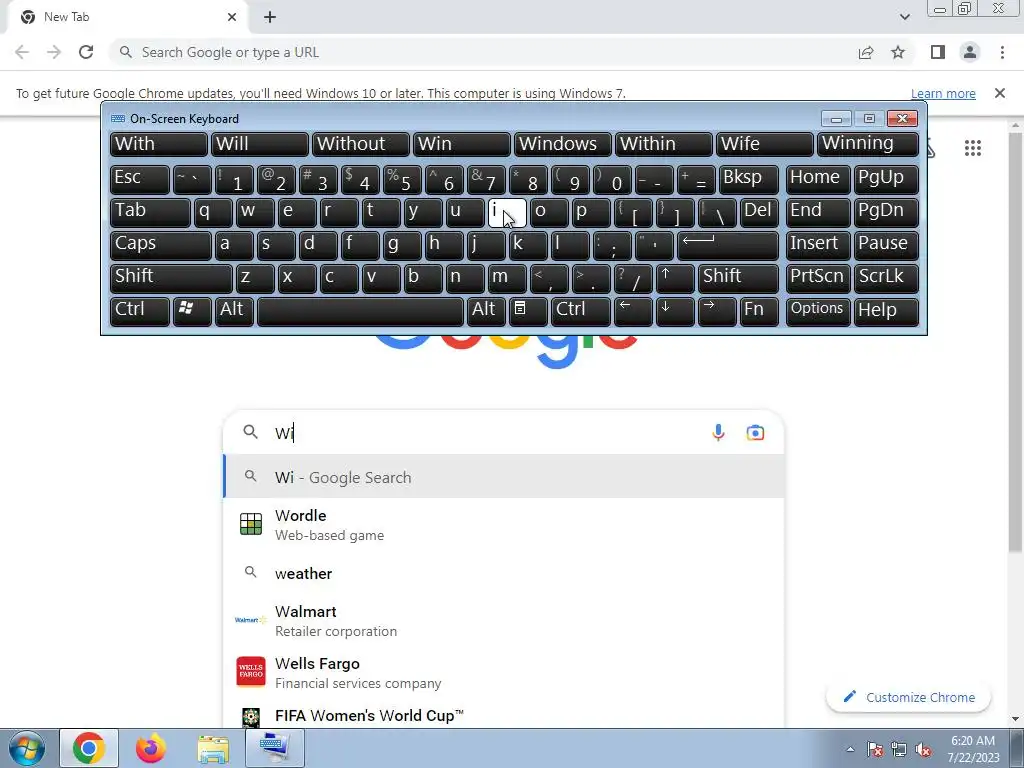Choose the 'Within' word prediction
This screenshot has width=1024, height=768.
click(664, 144)
